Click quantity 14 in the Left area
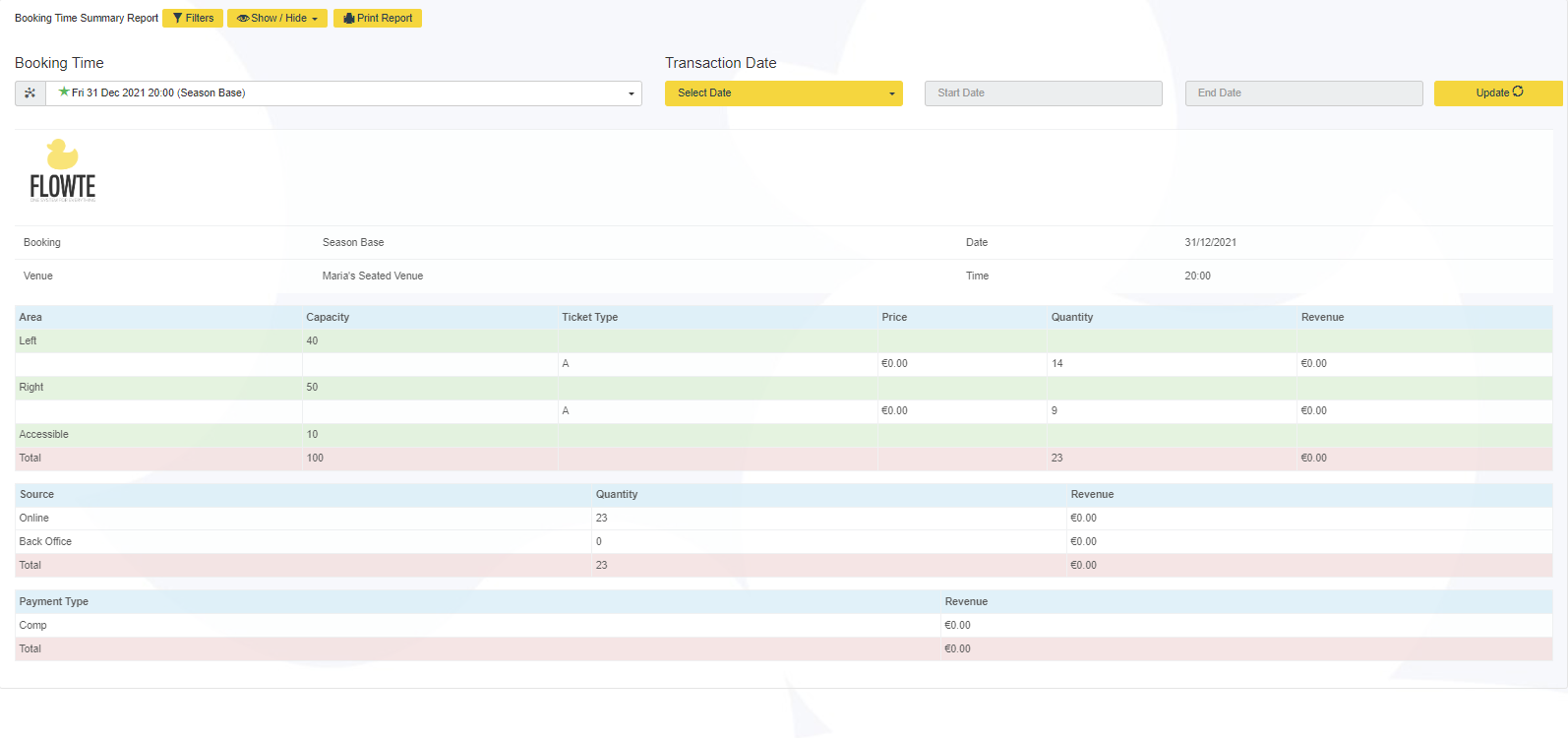Viewport: 1568px width, 738px height. click(1057, 364)
